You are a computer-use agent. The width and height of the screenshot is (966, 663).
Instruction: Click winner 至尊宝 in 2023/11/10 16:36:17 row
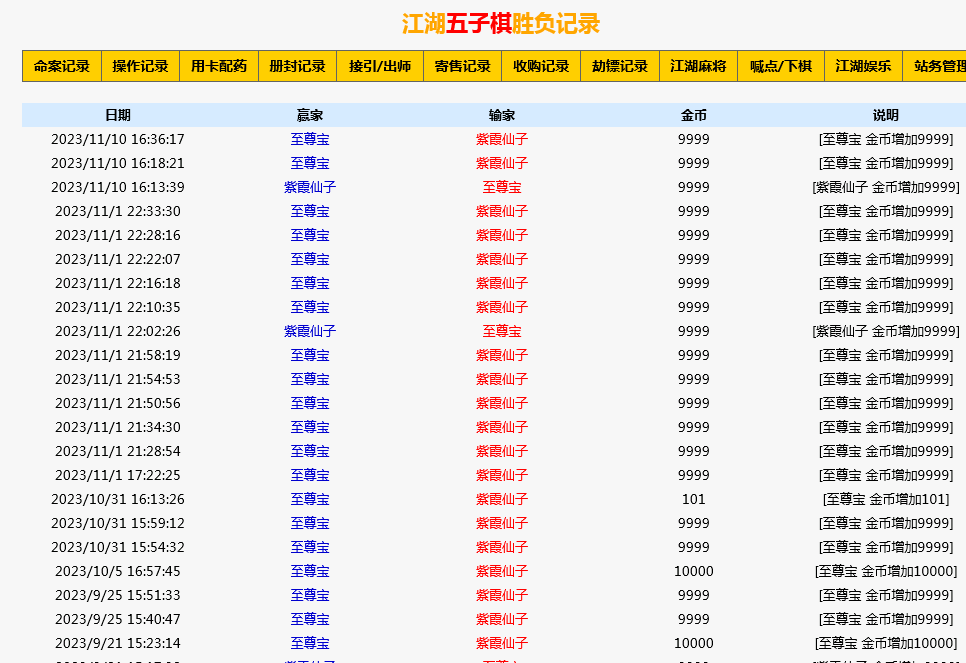coord(310,139)
